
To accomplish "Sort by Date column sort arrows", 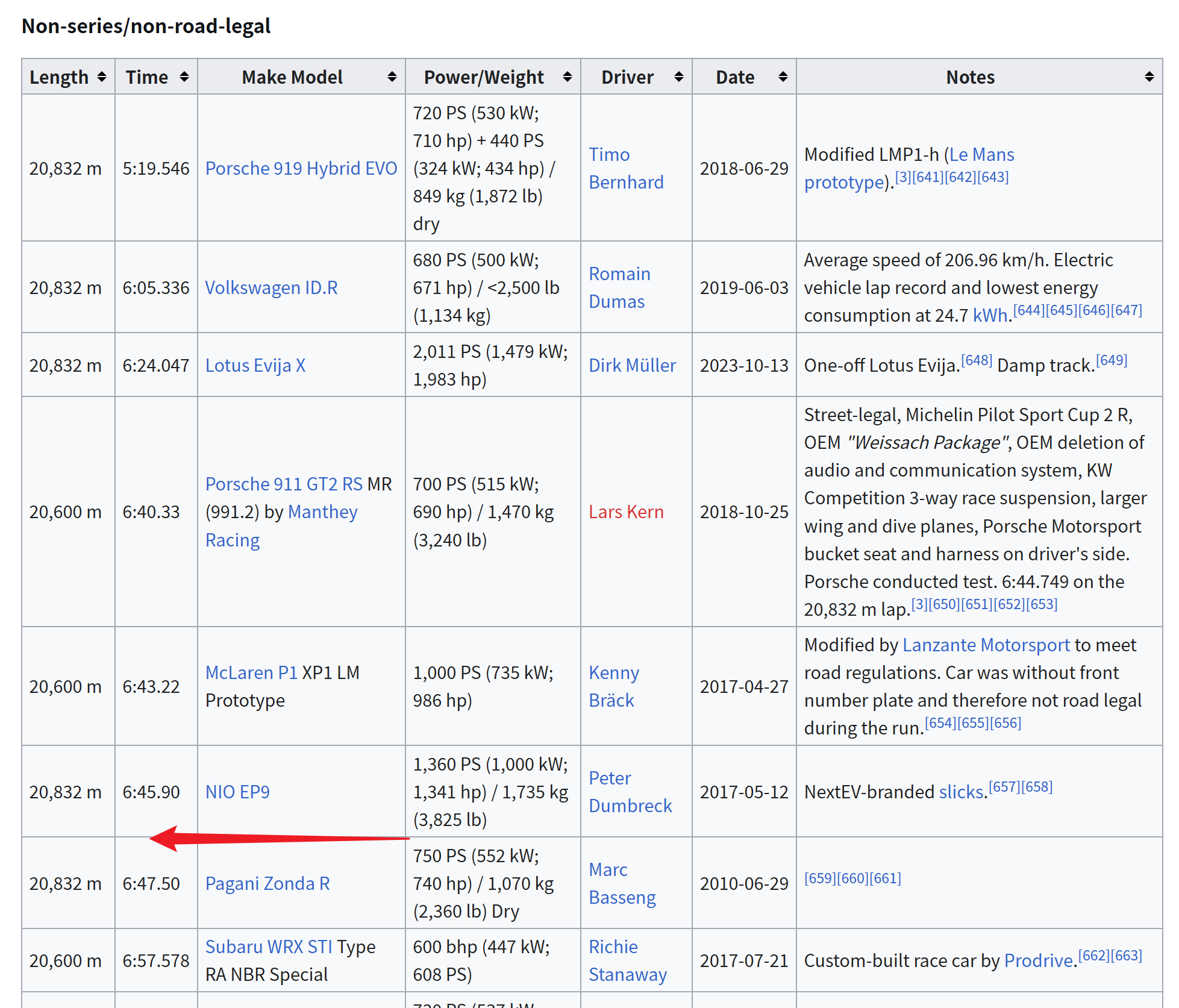I will coord(783,77).
